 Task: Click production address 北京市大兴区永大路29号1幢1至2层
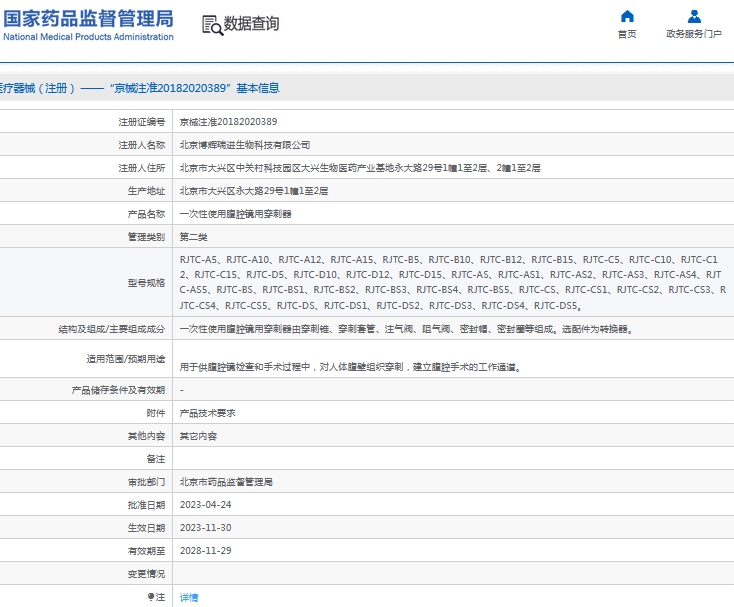[254, 191]
